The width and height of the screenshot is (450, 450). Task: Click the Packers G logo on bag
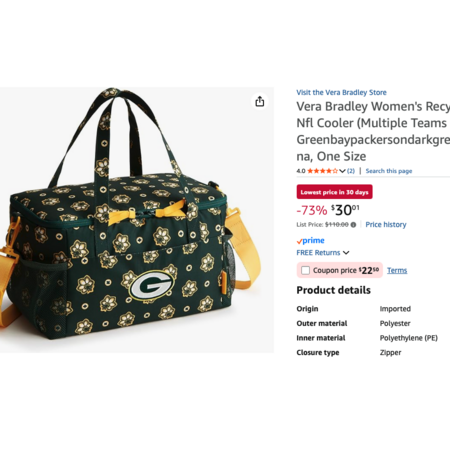[x=152, y=285]
